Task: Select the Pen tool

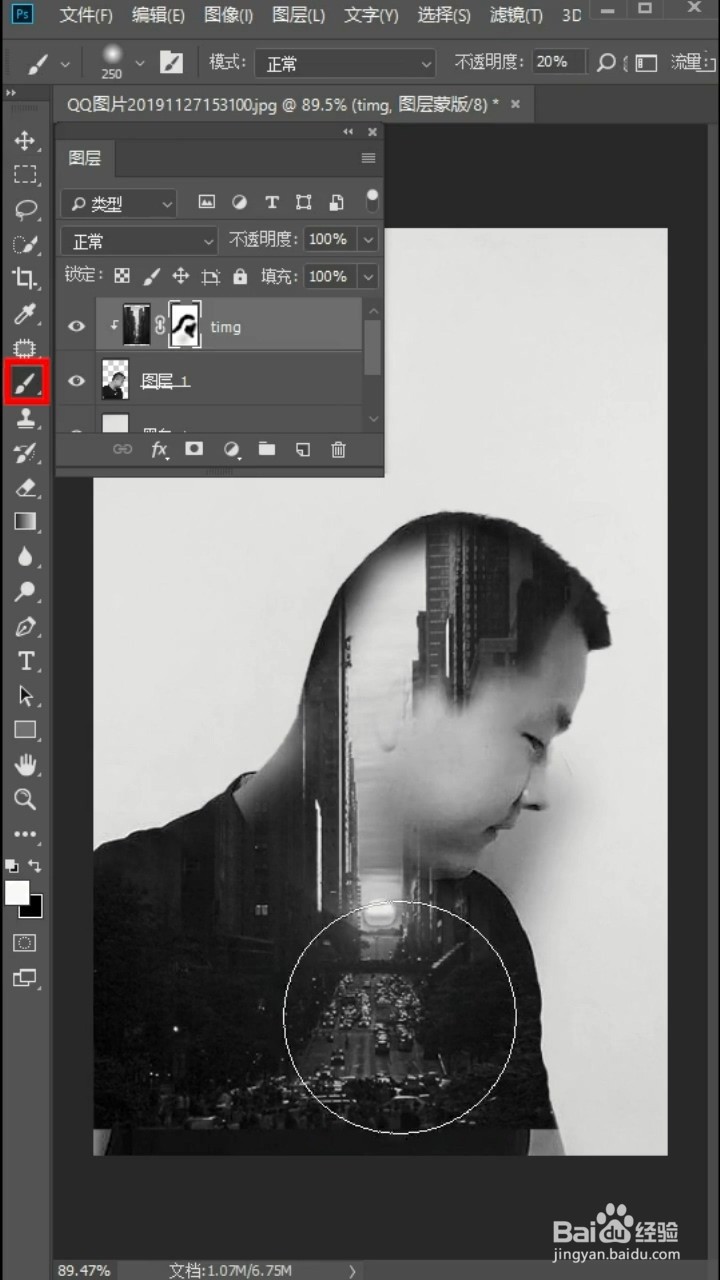Action: pos(25,627)
